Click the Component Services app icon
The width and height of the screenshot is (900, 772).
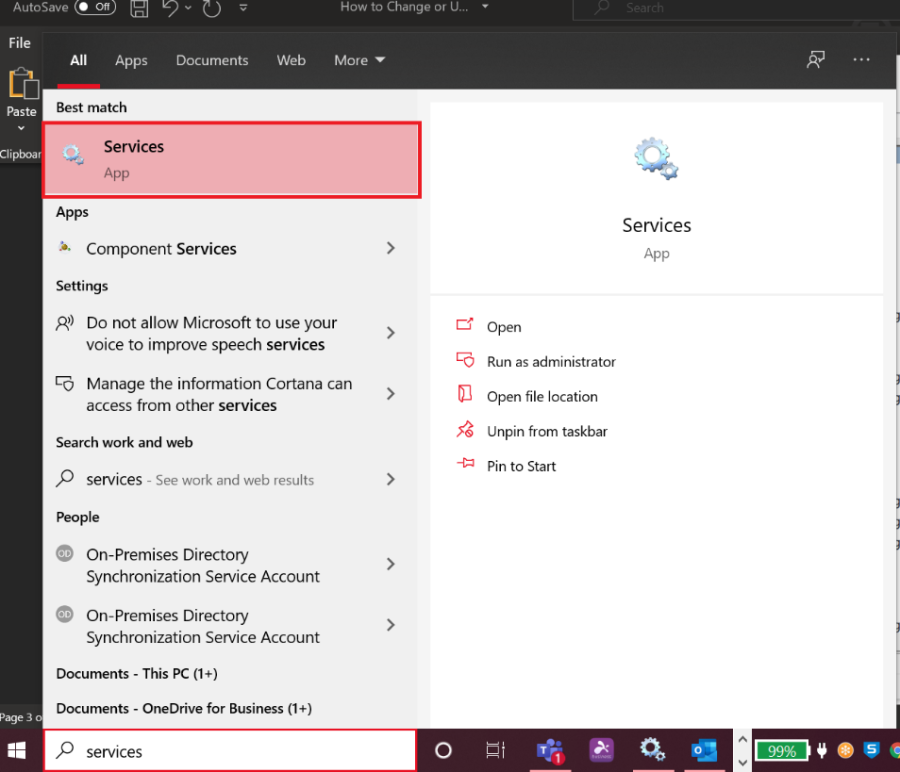pyautogui.click(x=65, y=247)
